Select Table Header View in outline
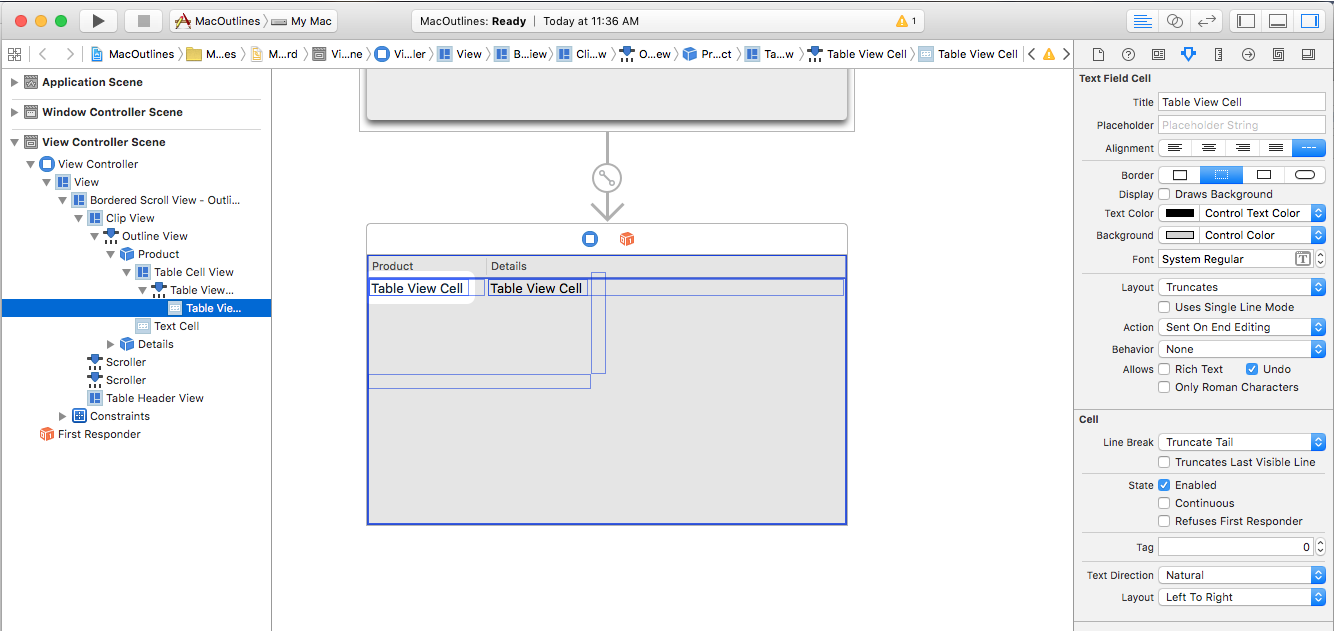1334x631 pixels. (154, 398)
